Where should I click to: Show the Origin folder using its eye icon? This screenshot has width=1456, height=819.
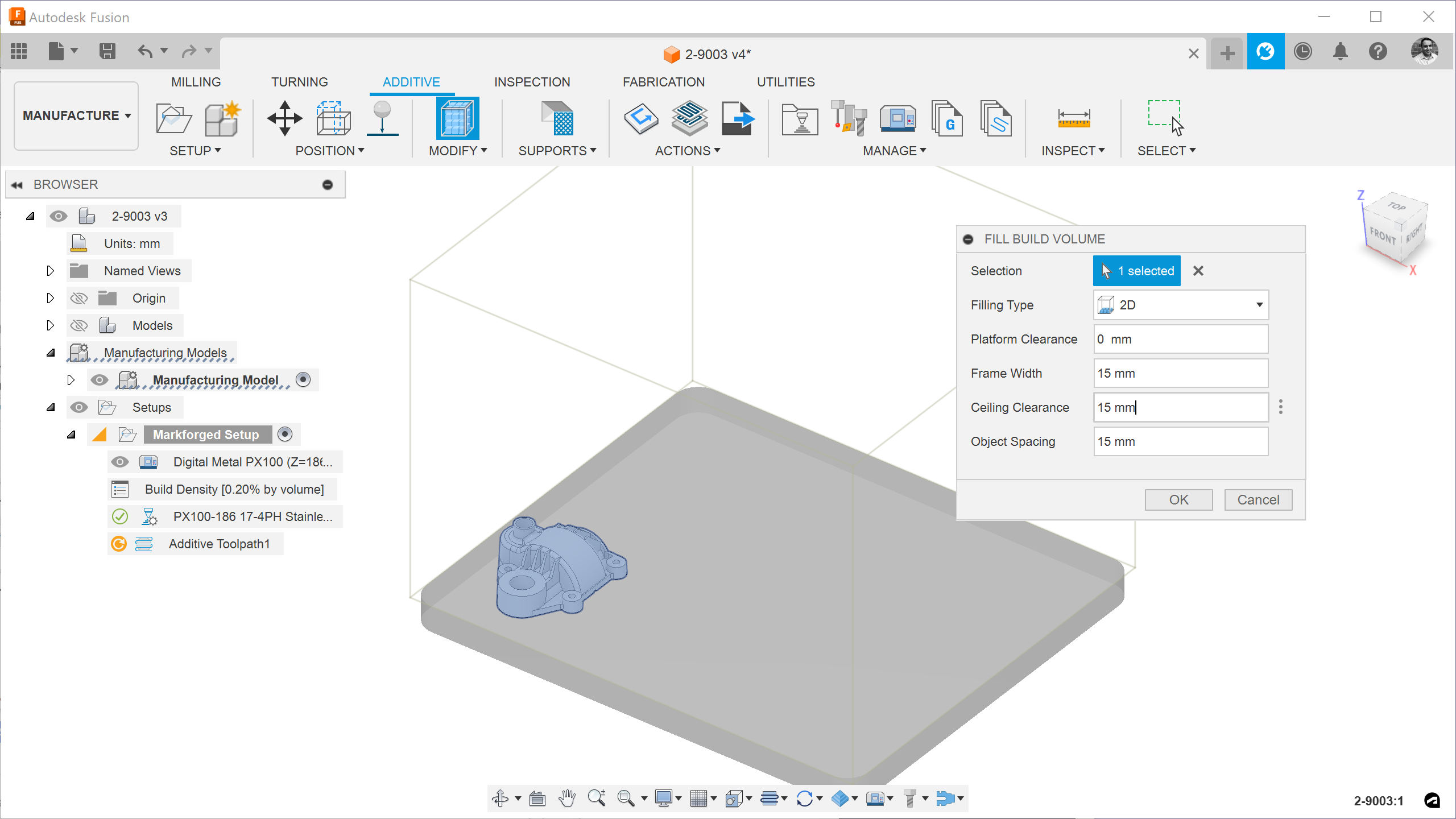(x=78, y=298)
